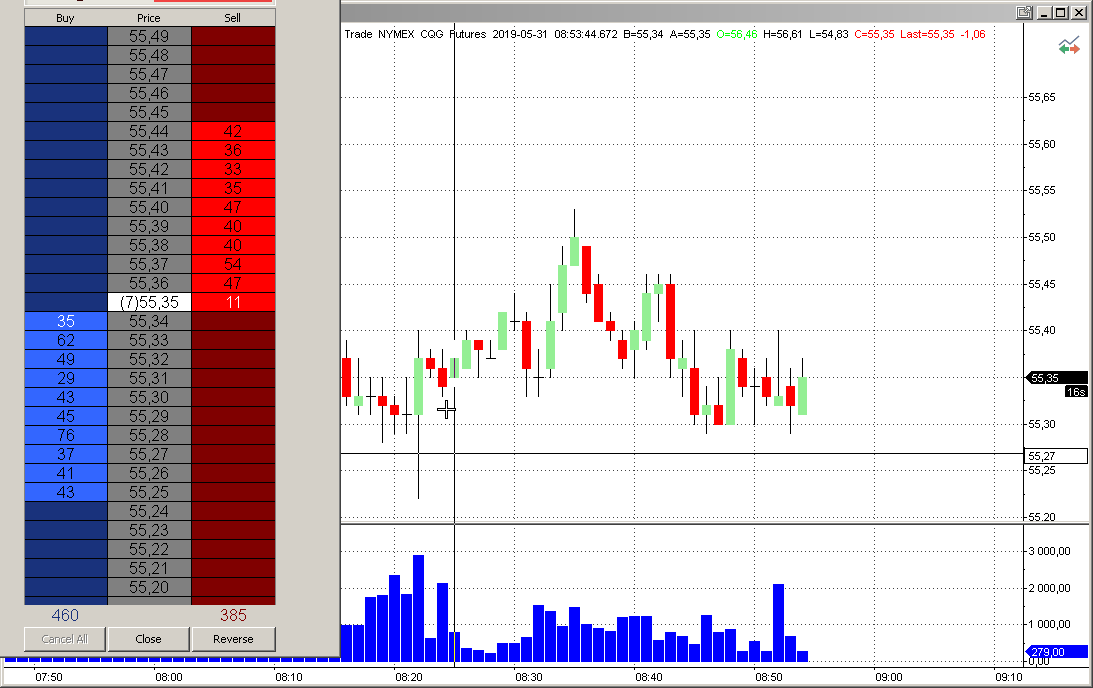Click sell cell at price 55,22

click(x=233, y=549)
